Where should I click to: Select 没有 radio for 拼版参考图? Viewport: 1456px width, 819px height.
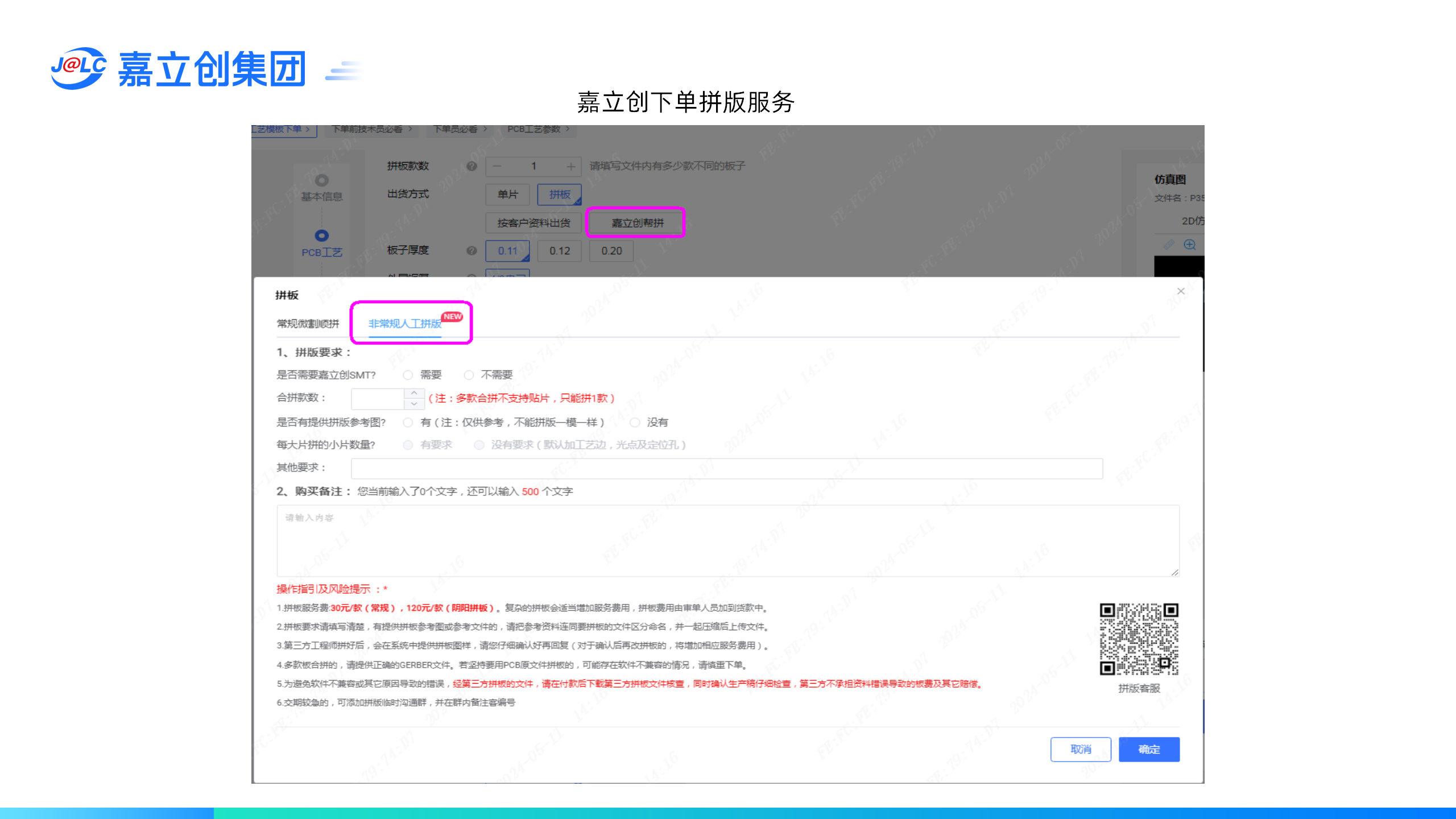point(635,422)
